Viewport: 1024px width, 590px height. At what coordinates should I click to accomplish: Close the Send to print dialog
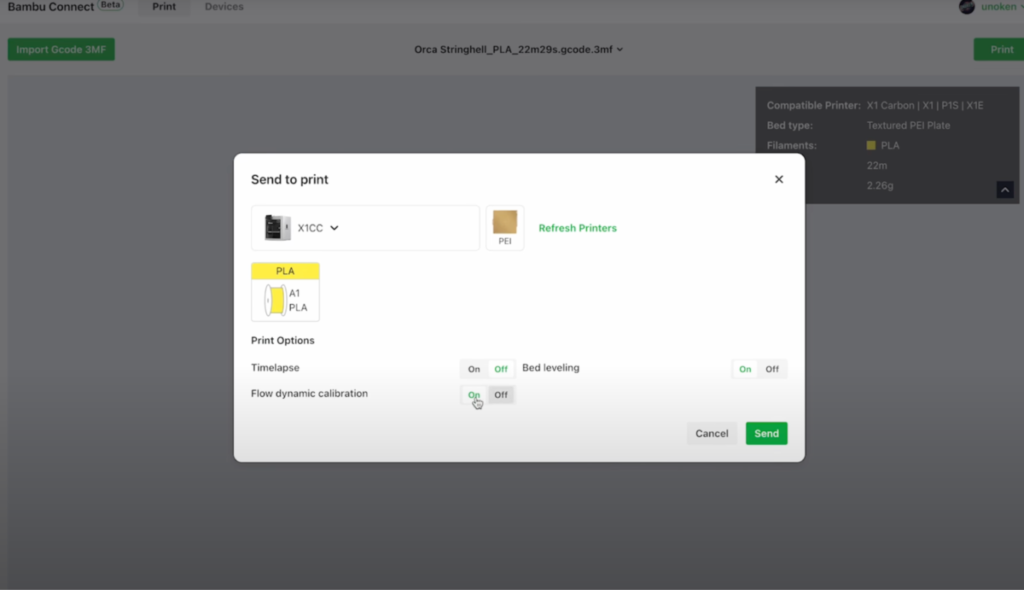[x=779, y=180]
